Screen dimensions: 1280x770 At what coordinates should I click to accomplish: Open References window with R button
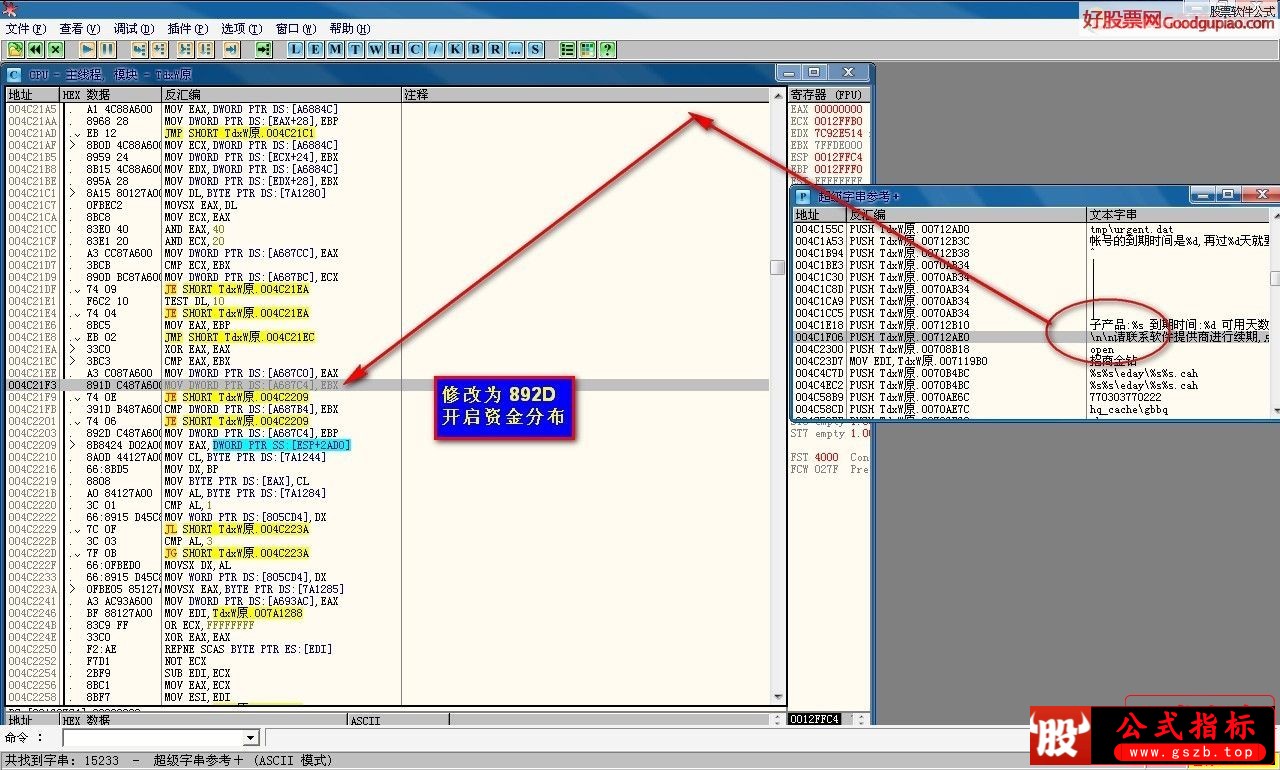[x=495, y=49]
